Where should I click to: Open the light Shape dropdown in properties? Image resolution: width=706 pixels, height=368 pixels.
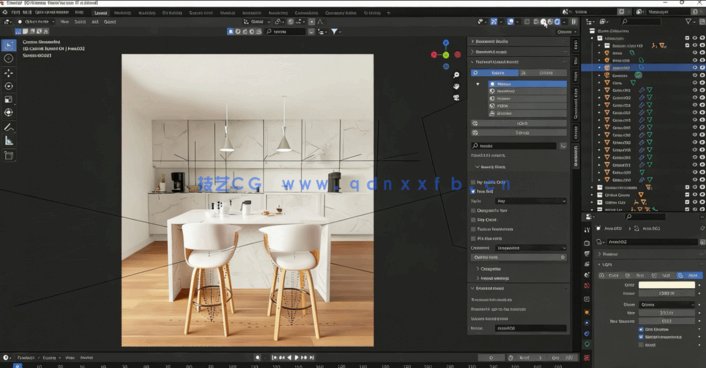pos(667,305)
